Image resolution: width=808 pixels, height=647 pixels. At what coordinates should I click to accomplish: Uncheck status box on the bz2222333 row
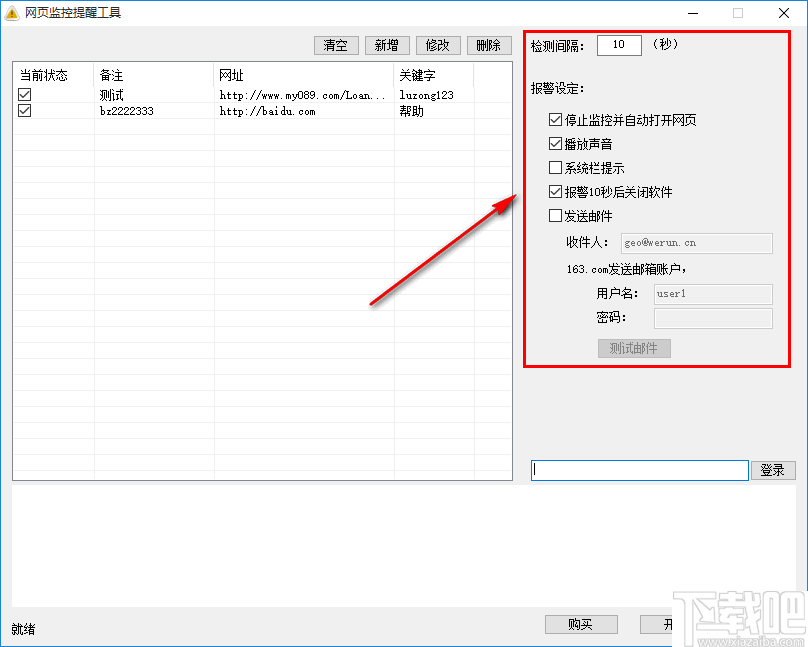(22, 110)
